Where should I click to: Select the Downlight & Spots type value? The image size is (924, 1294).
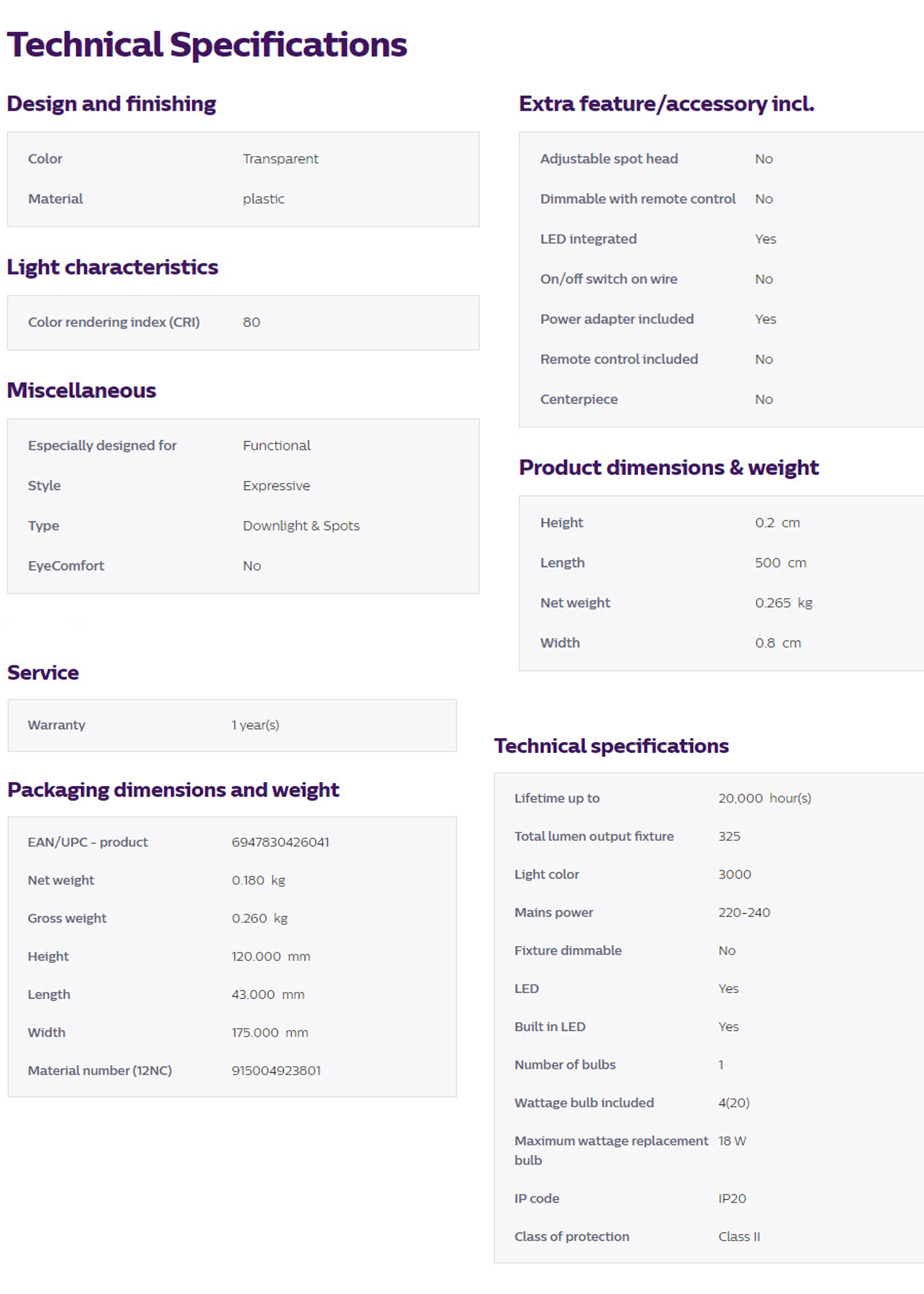pos(301,526)
